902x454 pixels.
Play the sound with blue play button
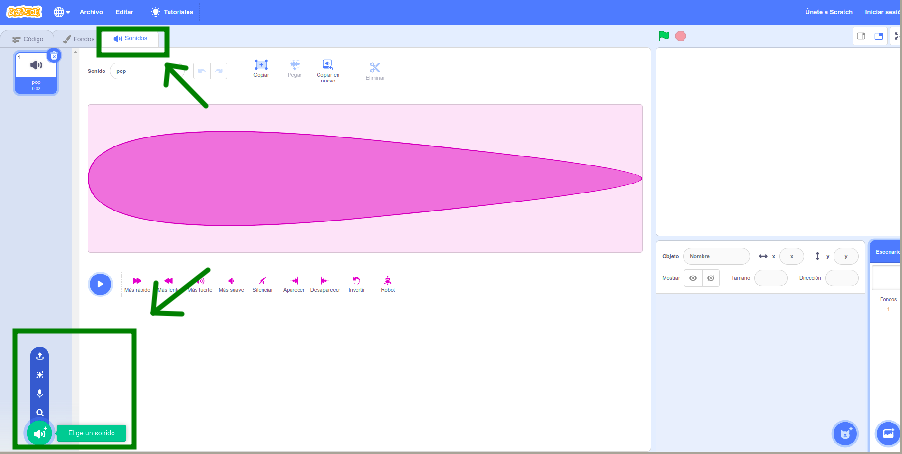pos(100,284)
